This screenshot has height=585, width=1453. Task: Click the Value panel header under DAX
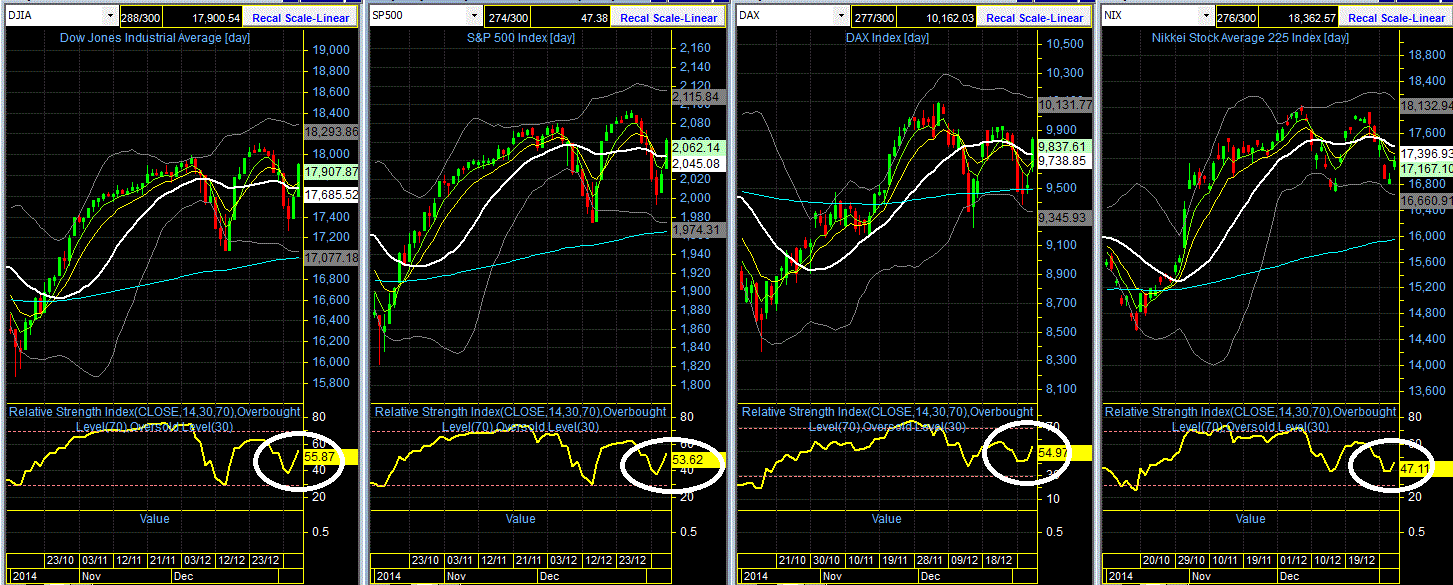point(886,519)
